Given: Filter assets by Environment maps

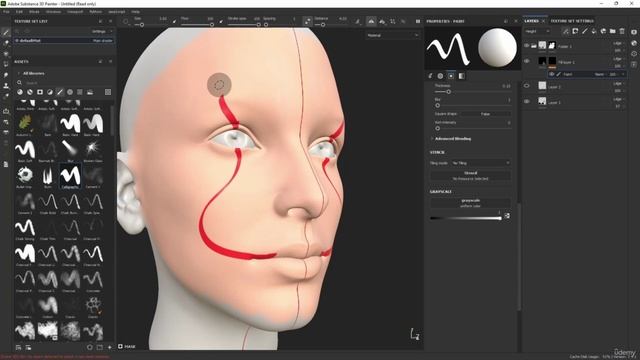Looking at the screenshot, I should [90, 92].
